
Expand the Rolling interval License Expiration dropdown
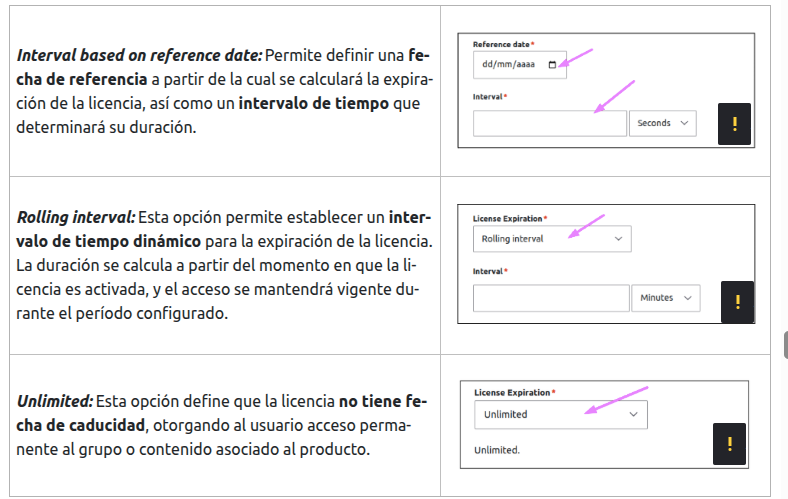coord(551,239)
